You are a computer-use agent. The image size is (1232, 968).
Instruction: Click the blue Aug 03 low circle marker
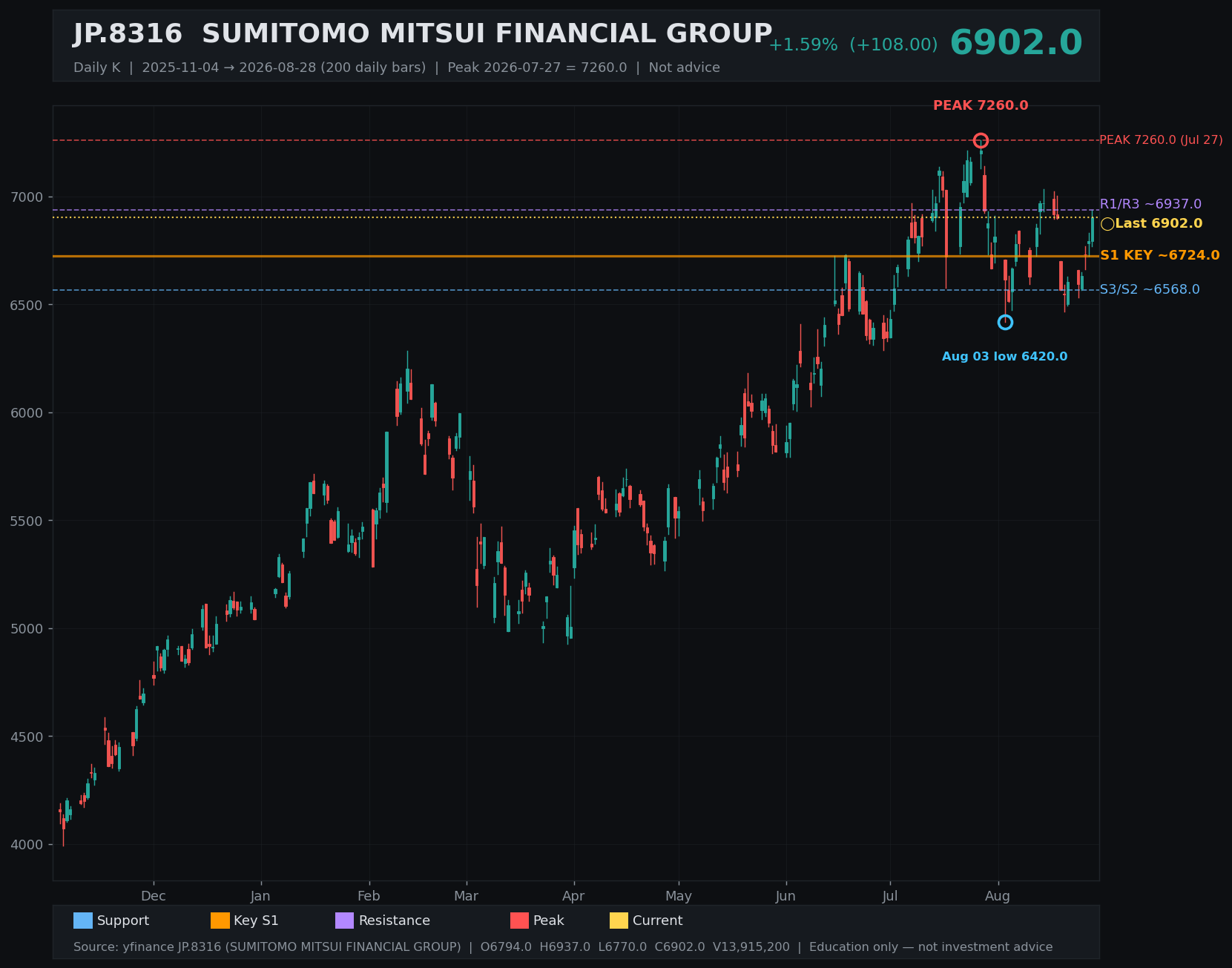[1005, 322]
